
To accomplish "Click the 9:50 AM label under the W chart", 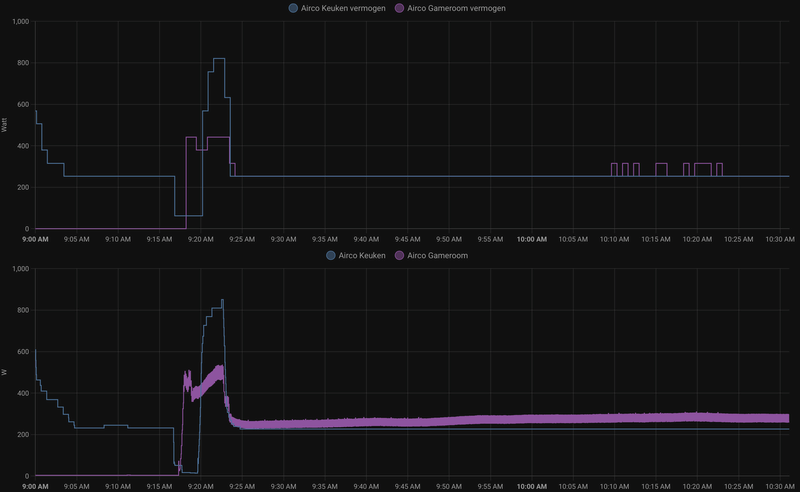I will click(x=448, y=486).
